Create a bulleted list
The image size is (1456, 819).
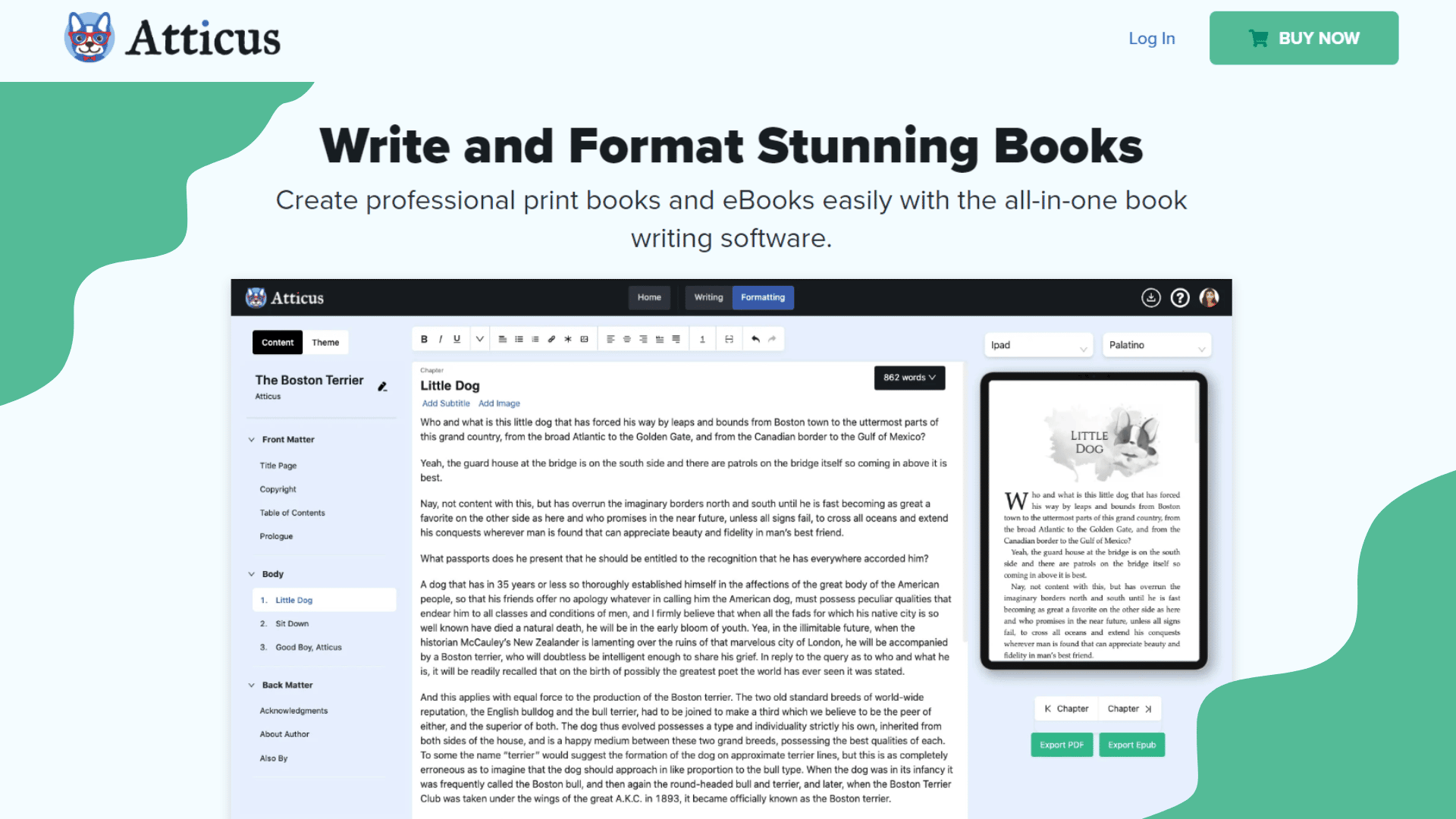tap(519, 339)
